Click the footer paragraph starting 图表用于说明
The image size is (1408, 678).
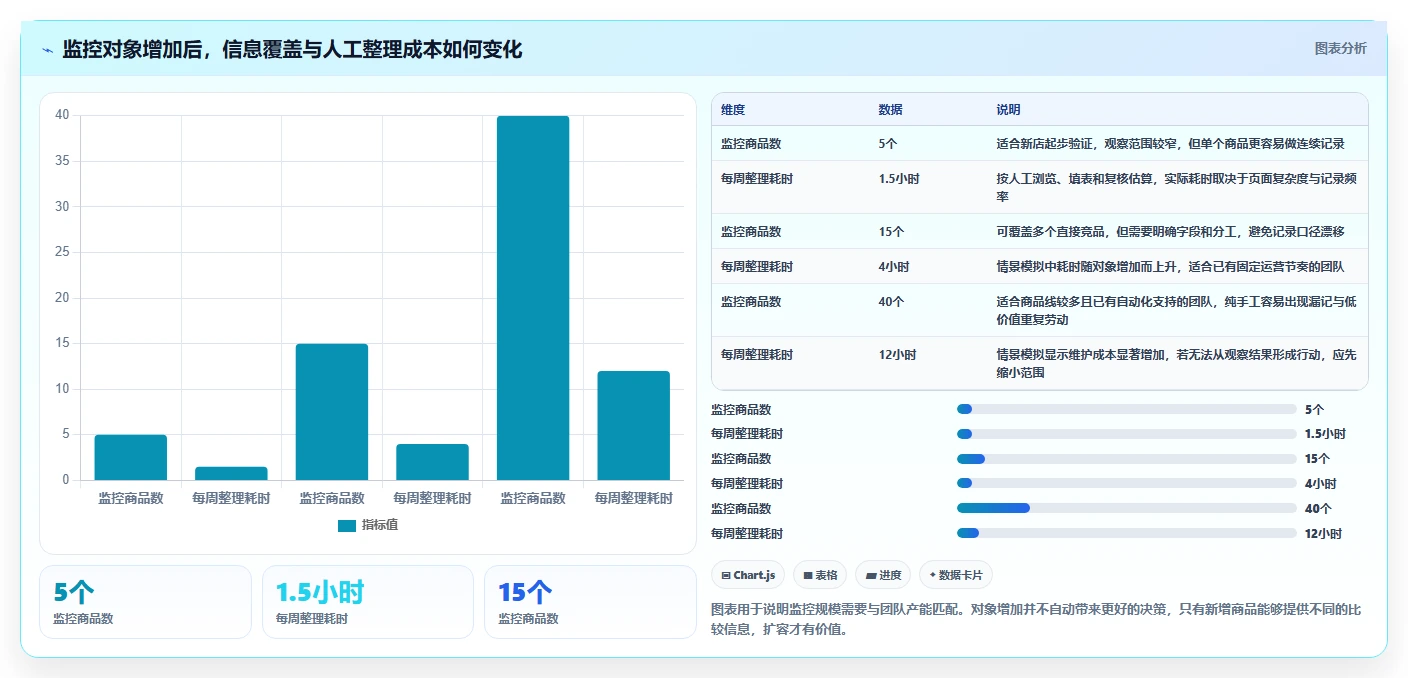[x=1035, y=620]
